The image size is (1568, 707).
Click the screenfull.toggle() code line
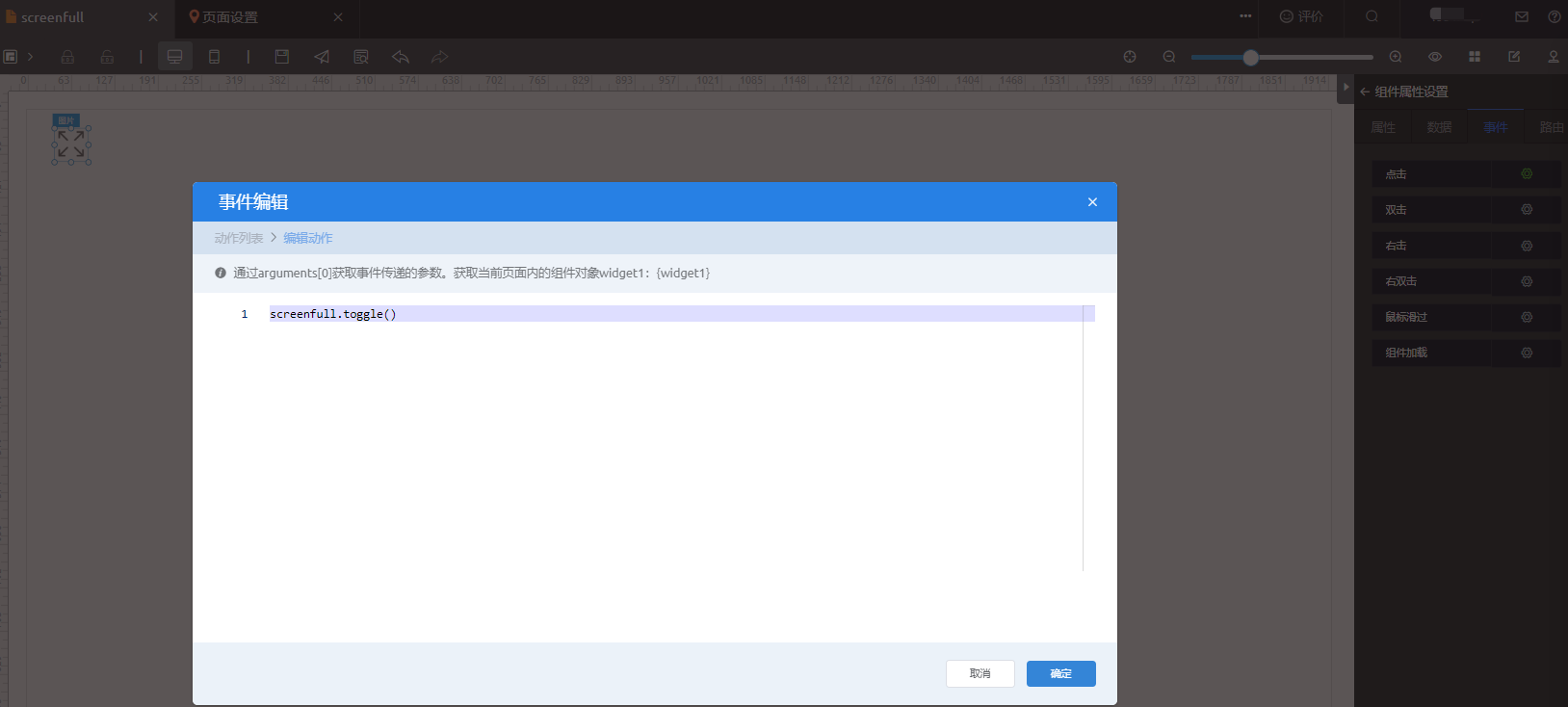pos(333,314)
